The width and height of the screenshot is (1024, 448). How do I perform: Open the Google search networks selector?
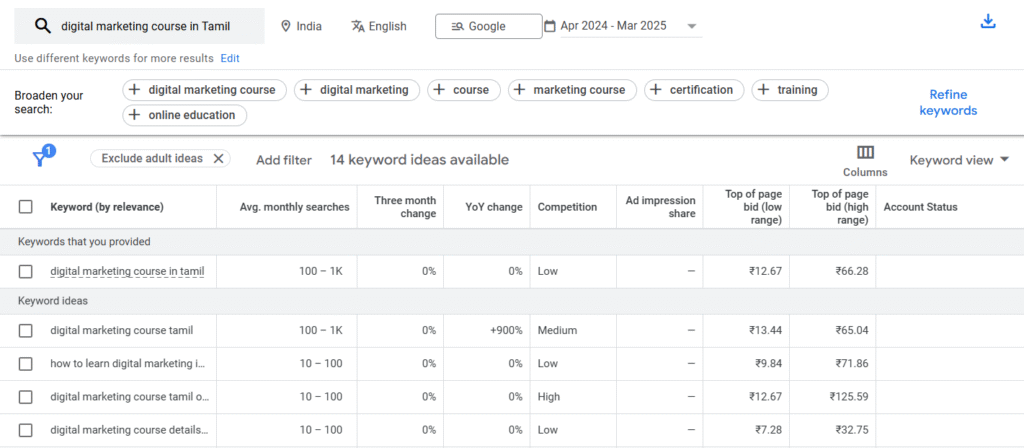point(488,27)
